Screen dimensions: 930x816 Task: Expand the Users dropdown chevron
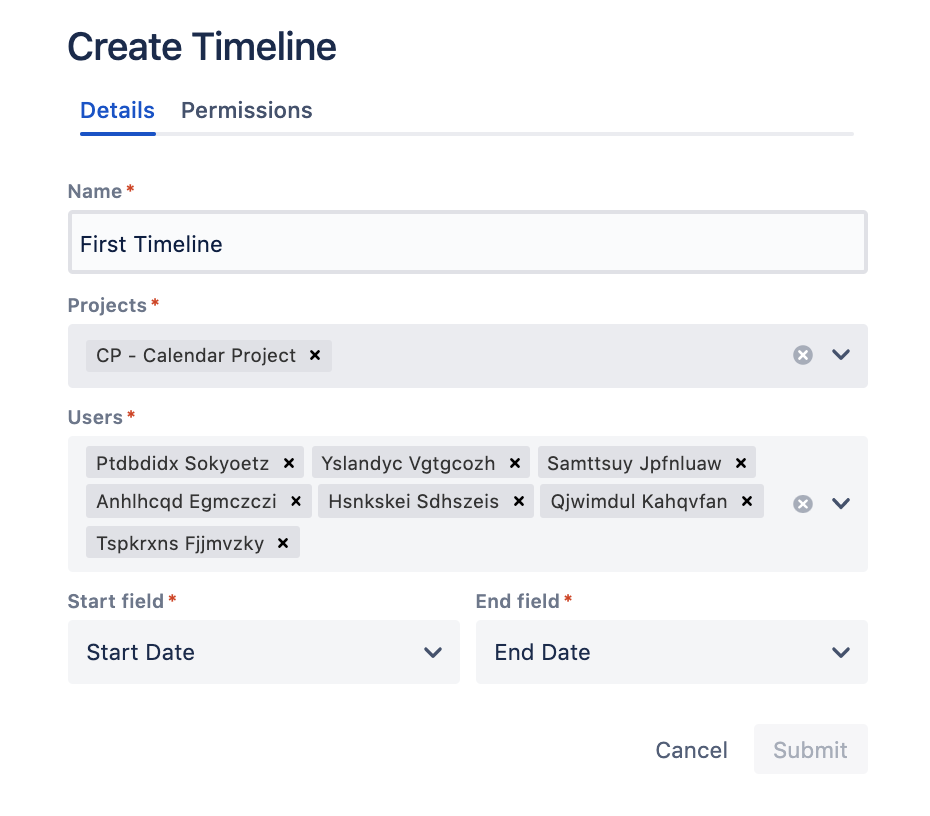click(x=841, y=503)
